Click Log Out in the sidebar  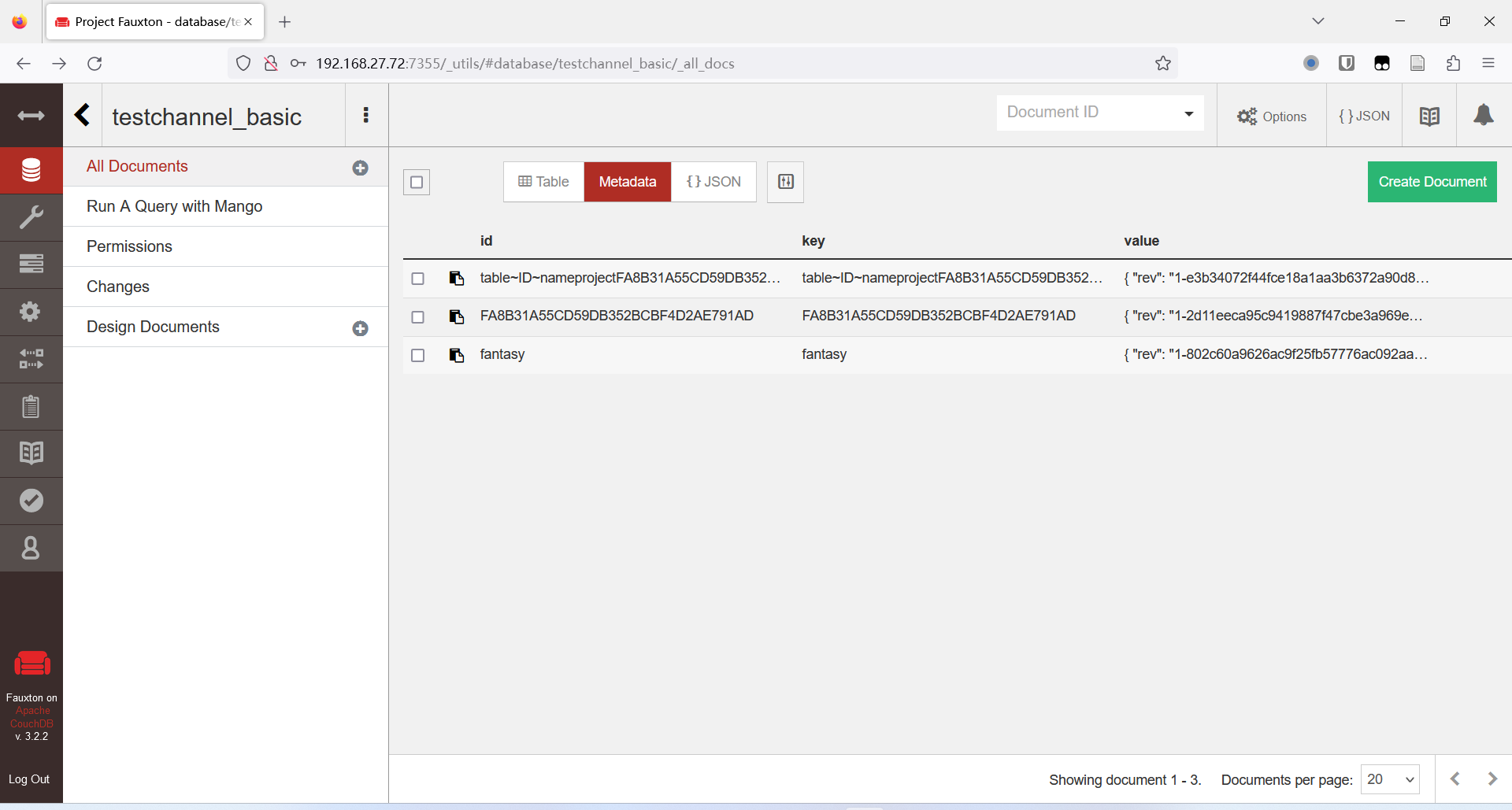click(29, 779)
